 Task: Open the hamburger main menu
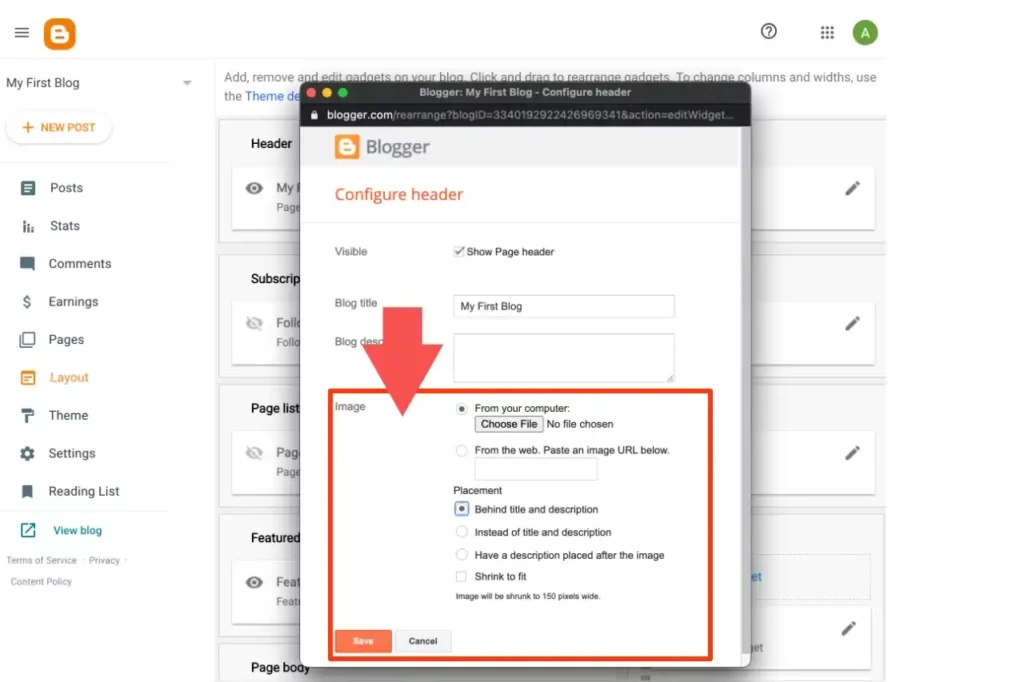[x=22, y=33]
